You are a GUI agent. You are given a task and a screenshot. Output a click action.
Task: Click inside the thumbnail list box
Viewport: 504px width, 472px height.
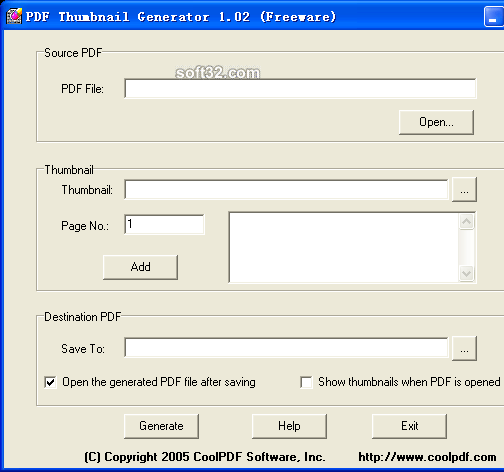[x=344, y=247]
